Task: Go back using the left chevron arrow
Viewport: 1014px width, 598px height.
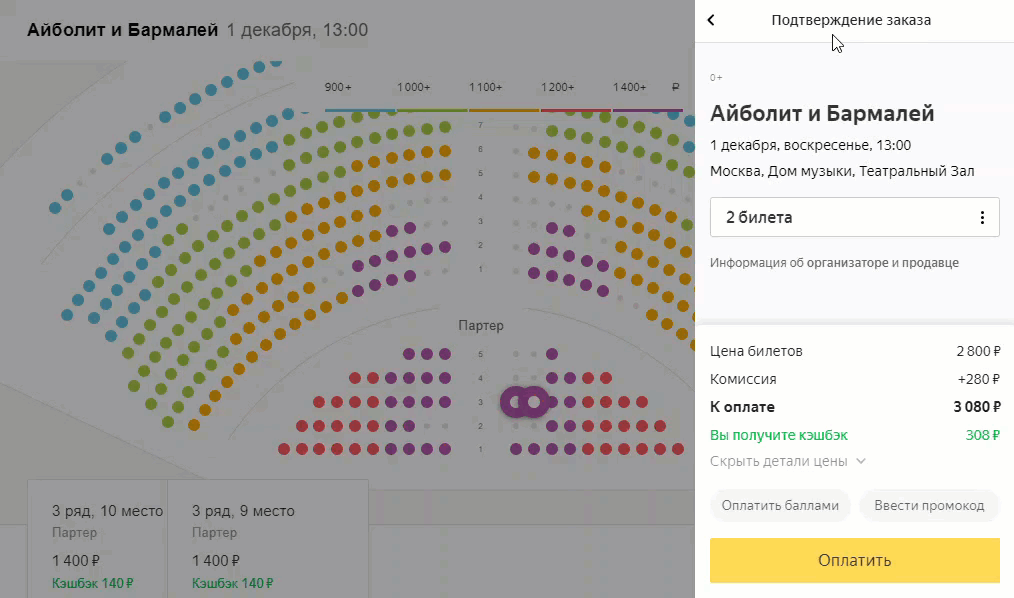Action: coord(711,20)
